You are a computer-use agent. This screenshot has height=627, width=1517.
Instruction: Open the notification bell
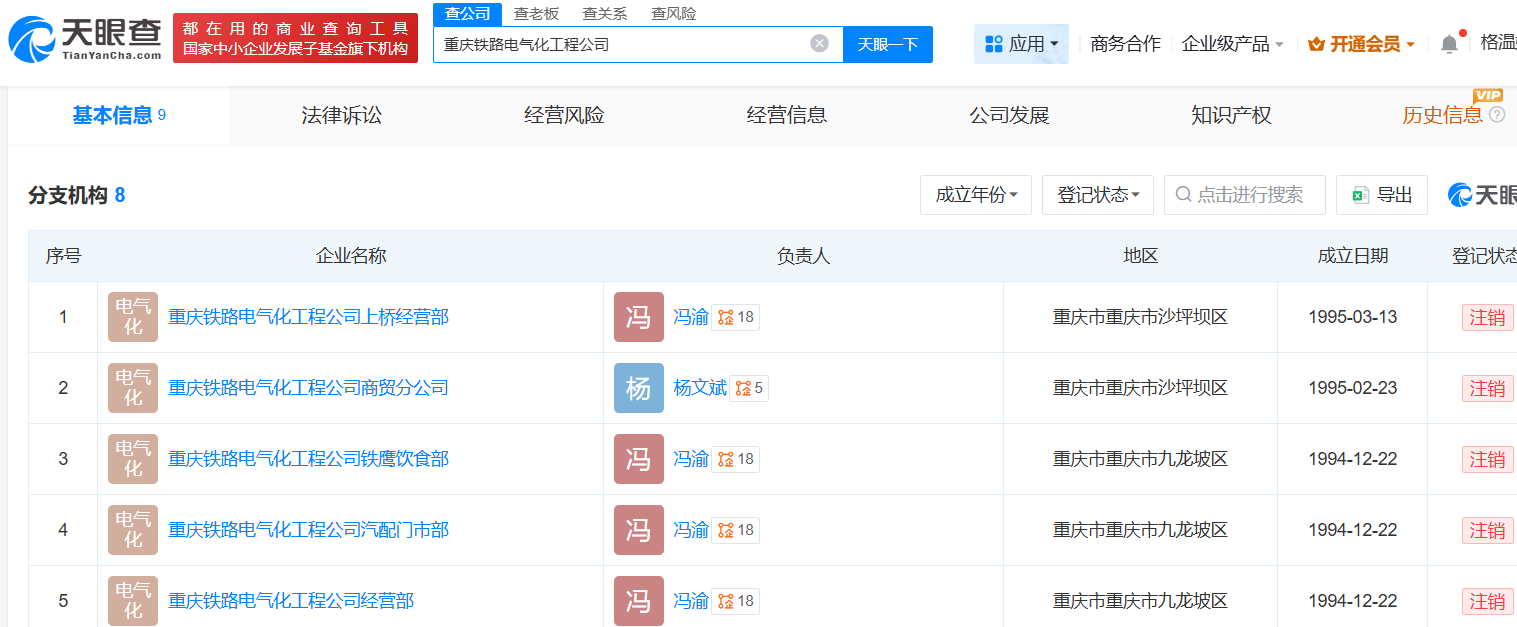(1449, 44)
